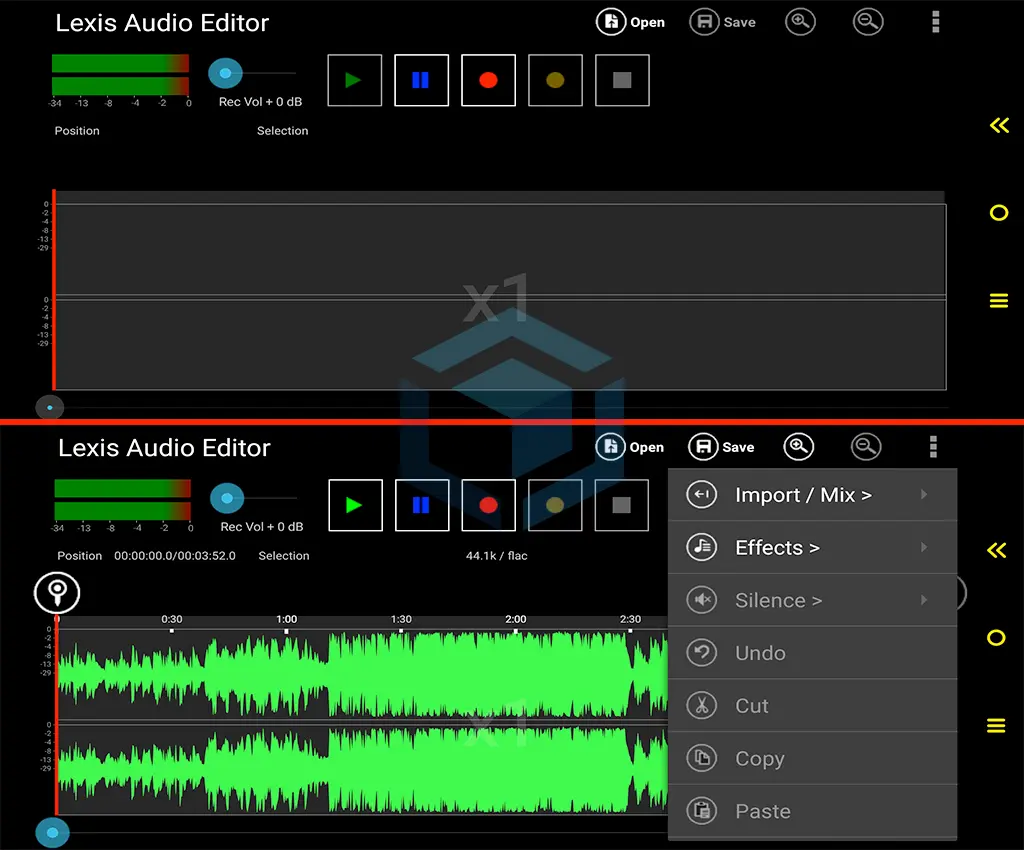This screenshot has height=850, width=1024.
Task: Open three-dot overflow menu in top editor
Action: tap(935, 22)
